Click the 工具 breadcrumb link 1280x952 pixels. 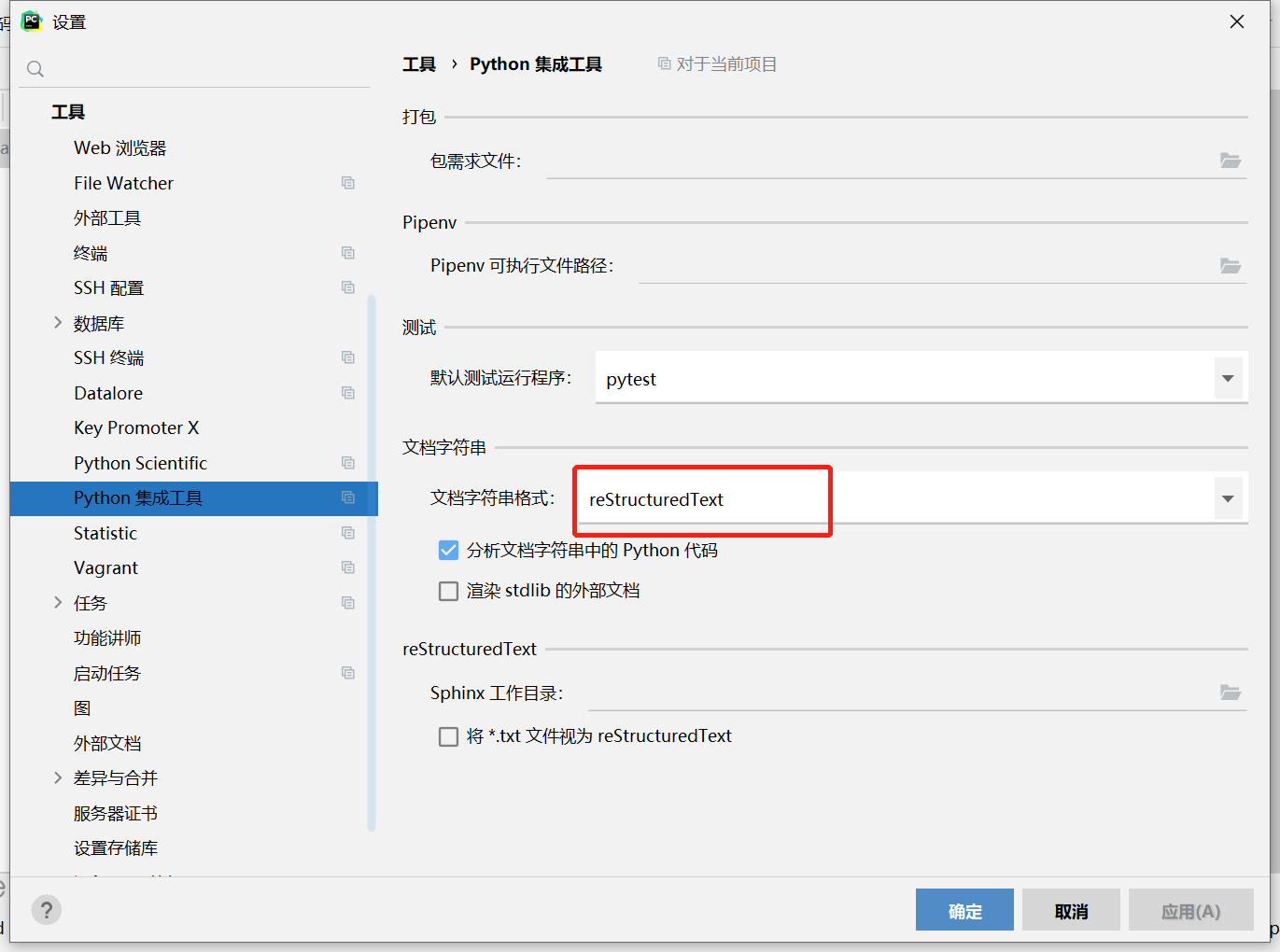coord(419,64)
